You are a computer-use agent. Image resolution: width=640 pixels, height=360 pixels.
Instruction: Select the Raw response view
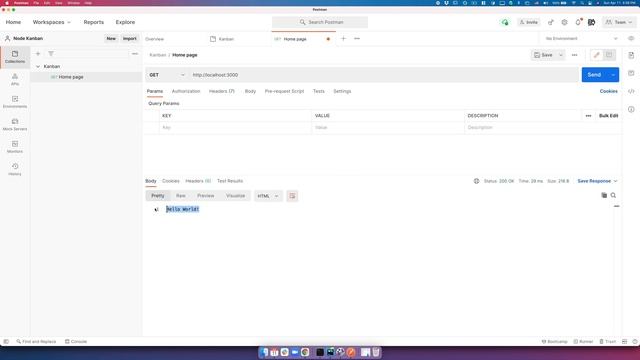(x=180, y=196)
